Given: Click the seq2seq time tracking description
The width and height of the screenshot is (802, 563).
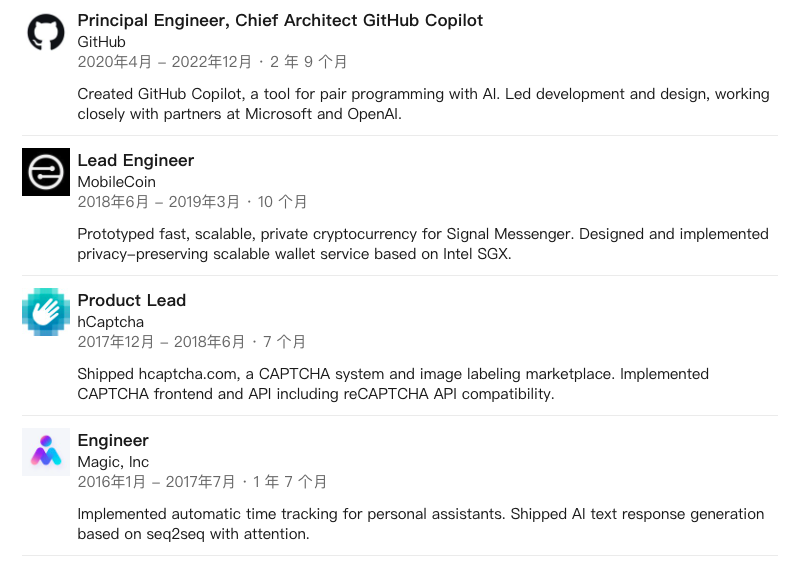Looking at the screenshot, I should pyautogui.click(x=420, y=524).
